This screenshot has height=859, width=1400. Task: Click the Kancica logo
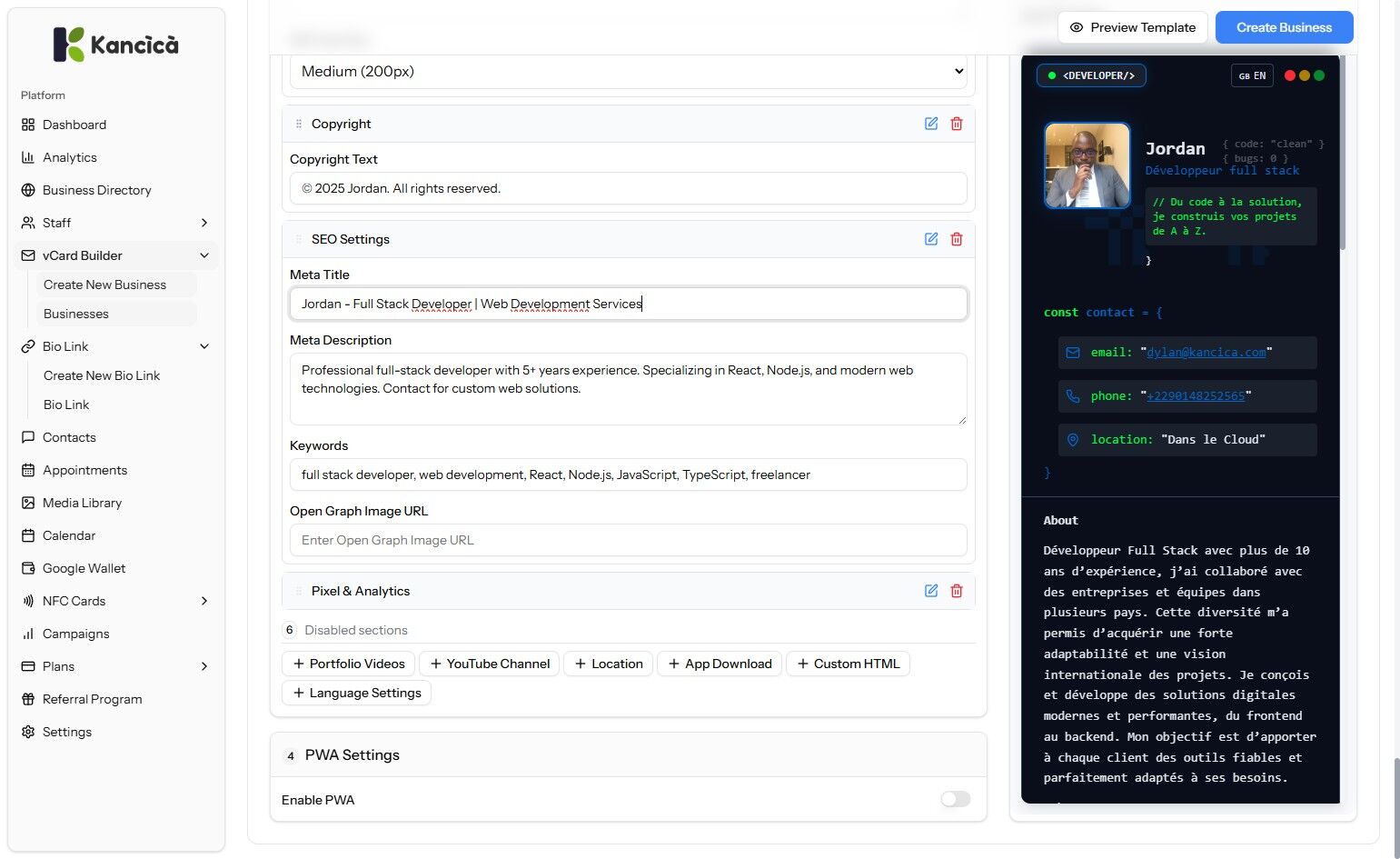[x=115, y=45]
